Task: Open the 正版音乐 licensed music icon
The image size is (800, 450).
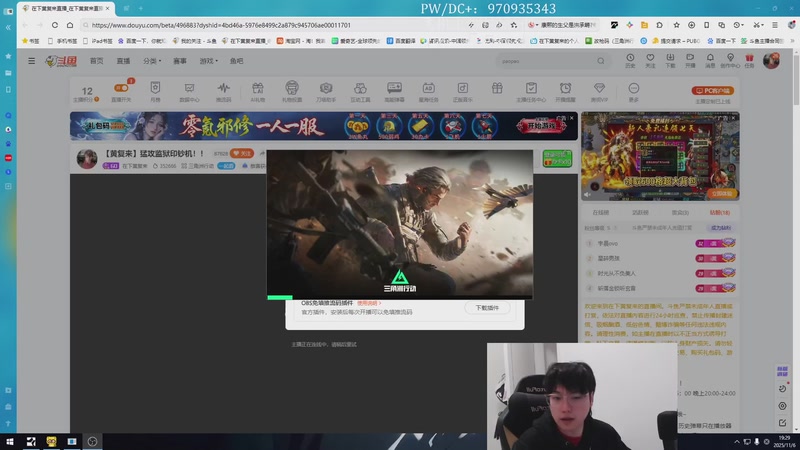Action: [x=463, y=92]
